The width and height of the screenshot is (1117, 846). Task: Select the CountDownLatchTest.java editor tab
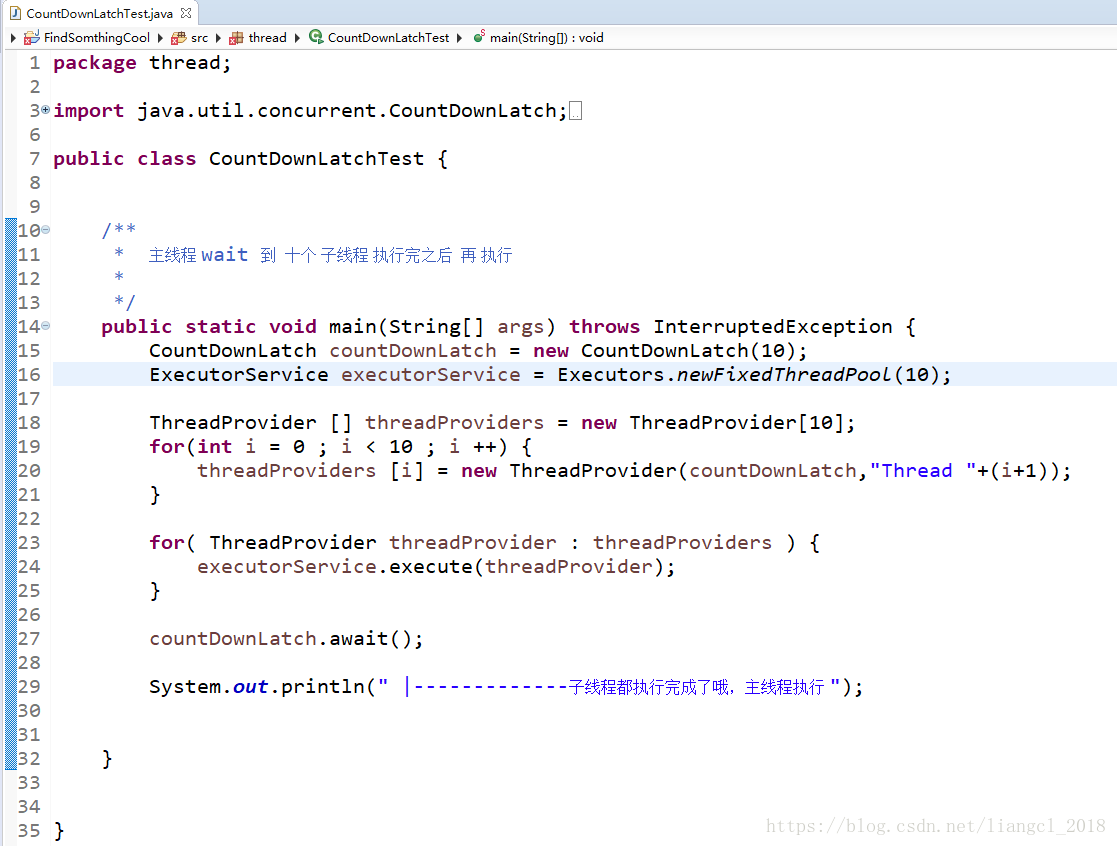99,14
